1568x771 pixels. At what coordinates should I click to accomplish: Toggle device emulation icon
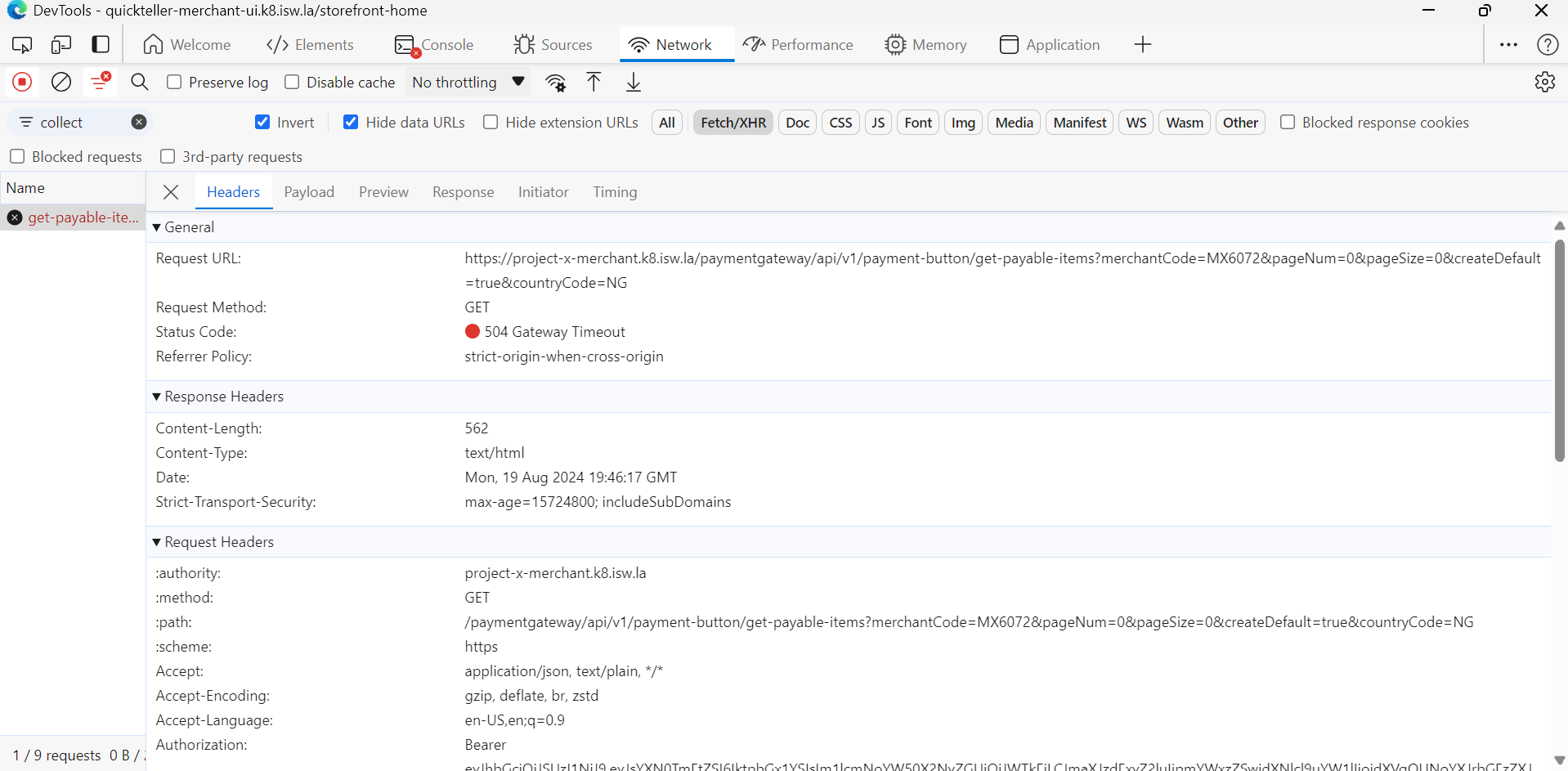pos(61,44)
